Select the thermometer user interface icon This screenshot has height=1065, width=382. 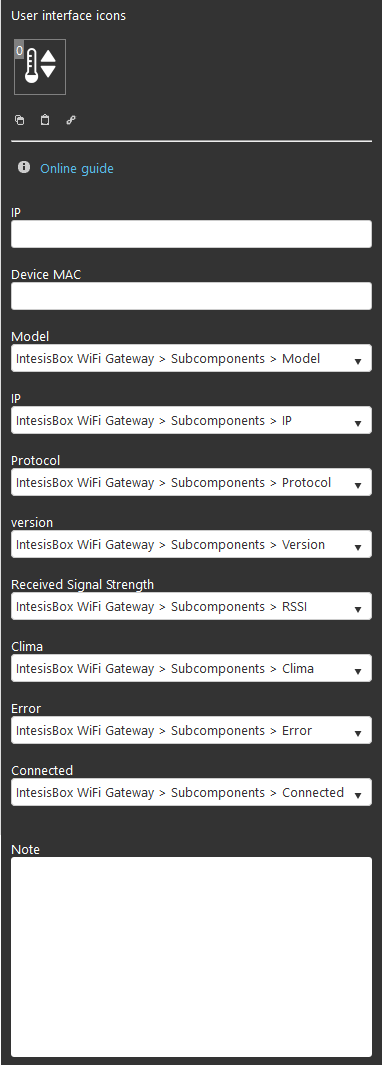tap(40, 67)
